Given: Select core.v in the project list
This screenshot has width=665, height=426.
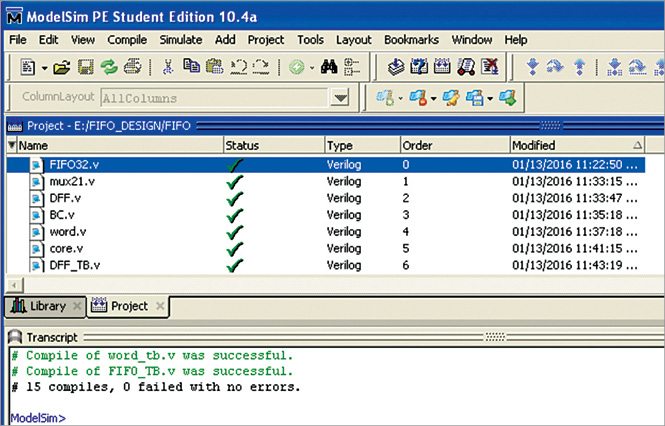Looking at the screenshot, I should pos(67,248).
